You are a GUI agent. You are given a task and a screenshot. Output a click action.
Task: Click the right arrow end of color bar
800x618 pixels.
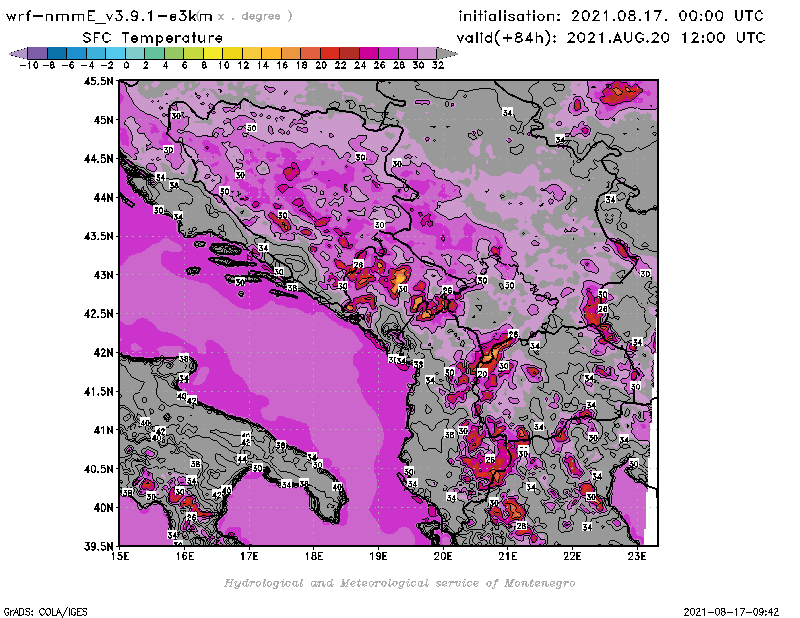coord(445,52)
